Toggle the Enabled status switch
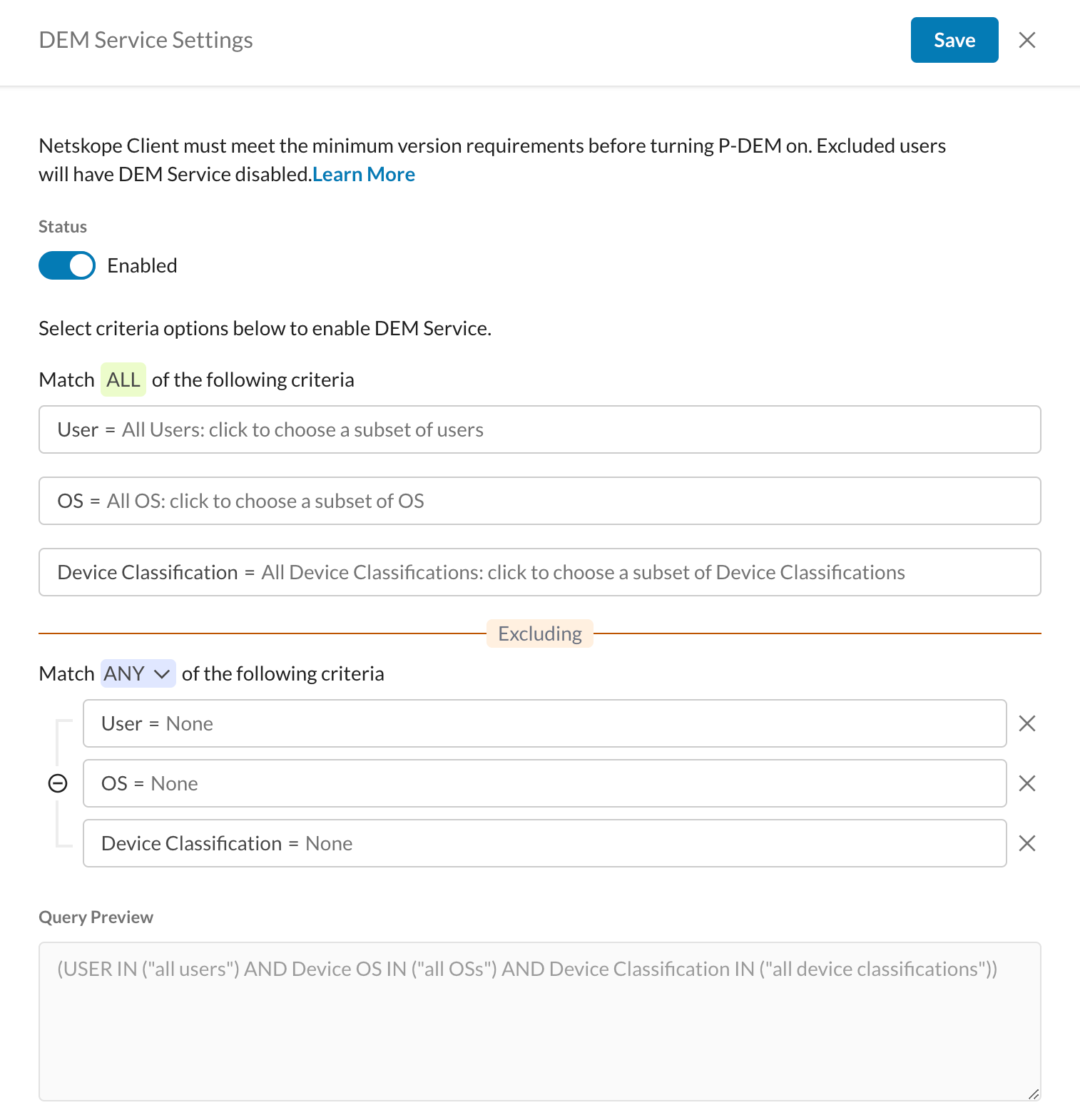This screenshot has height=1120, width=1080. (x=67, y=265)
